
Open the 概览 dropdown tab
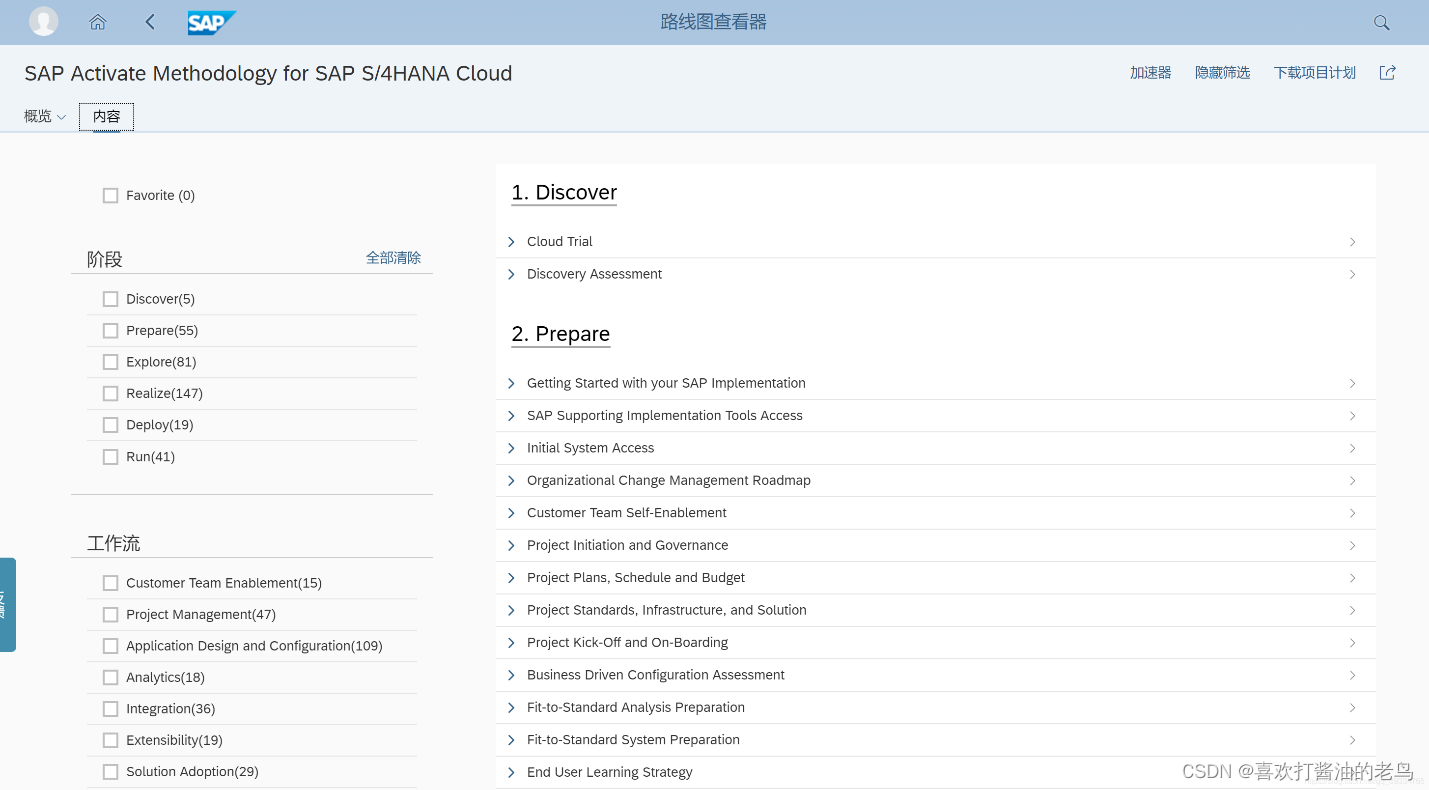pyautogui.click(x=45, y=116)
